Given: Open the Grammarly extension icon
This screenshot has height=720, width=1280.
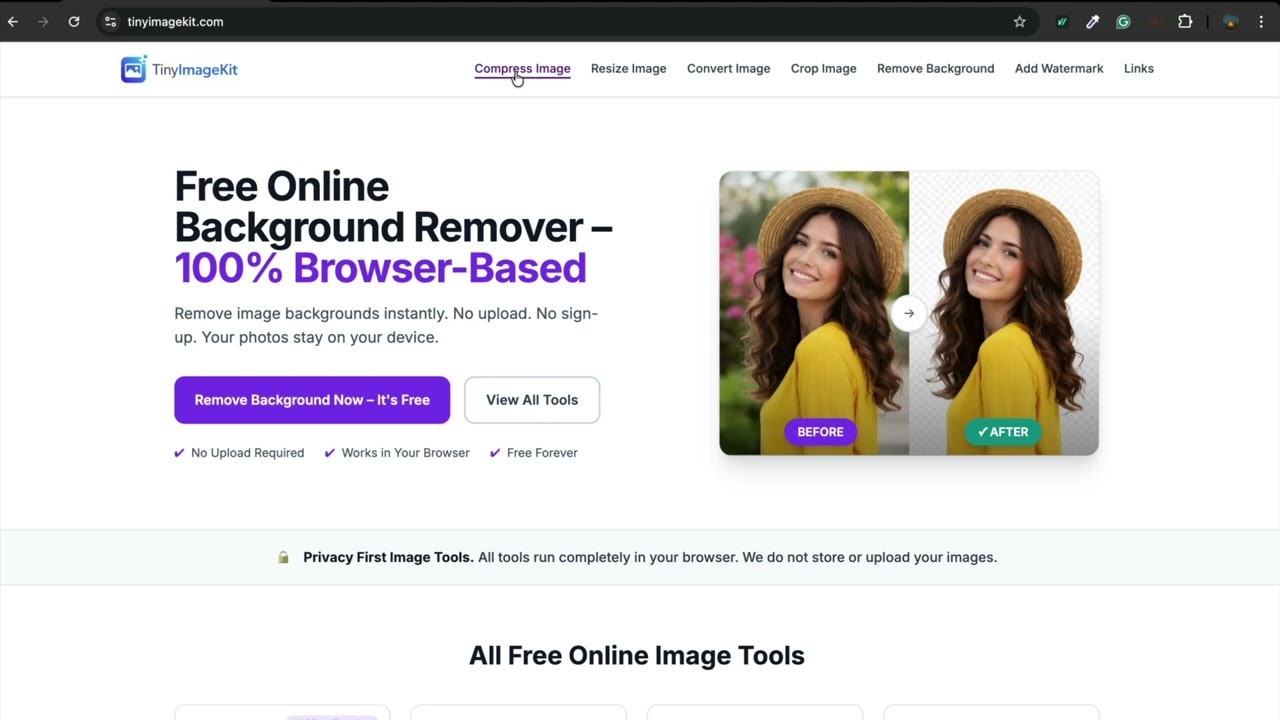Looking at the screenshot, I should [1122, 21].
